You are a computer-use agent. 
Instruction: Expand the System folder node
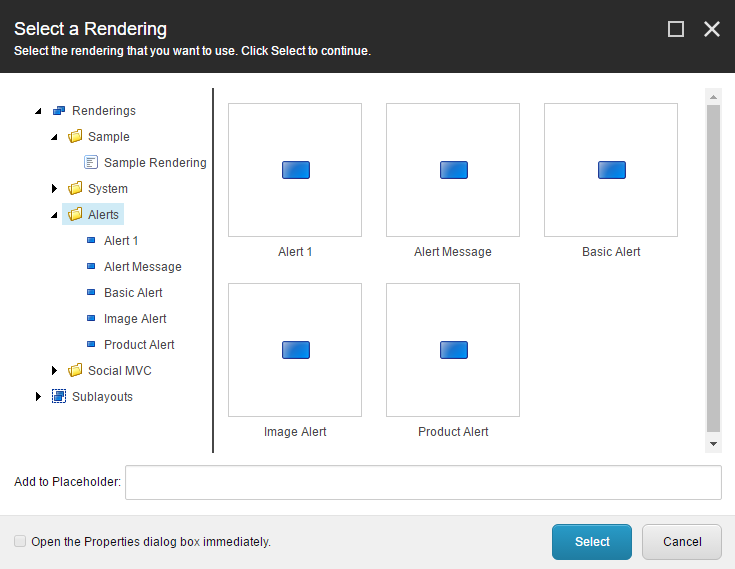[54, 188]
